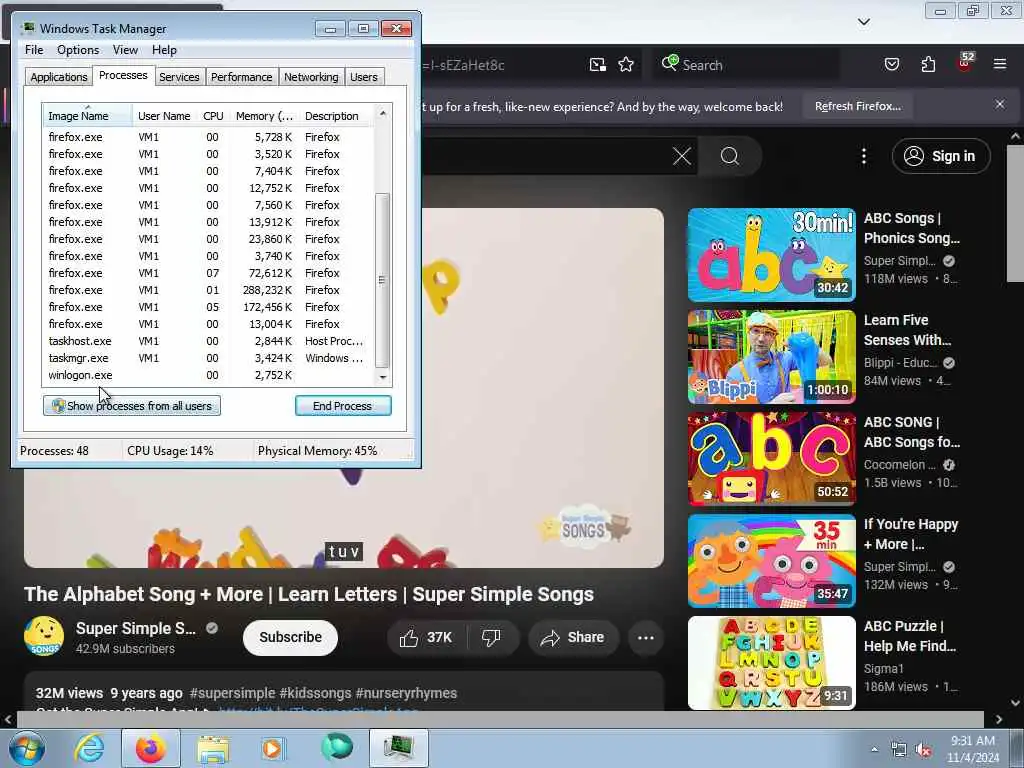
Task: Dislike the video with thumbs down
Action: [491, 637]
